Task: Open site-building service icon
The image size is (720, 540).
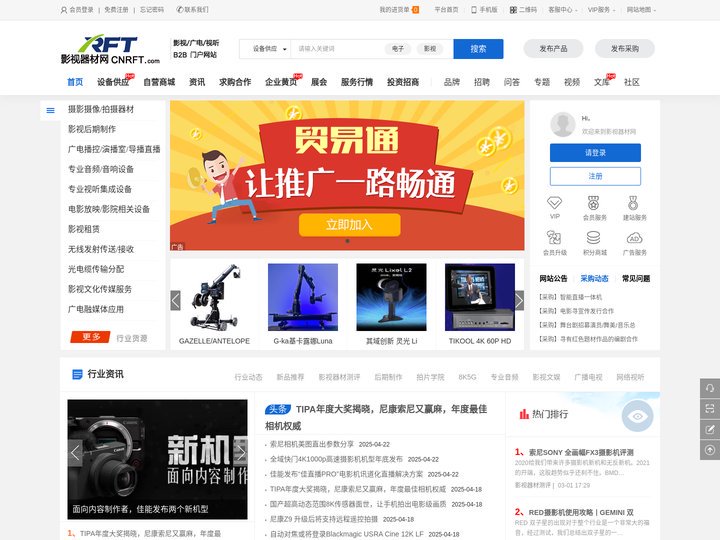Action: pyautogui.click(x=634, y=202)
